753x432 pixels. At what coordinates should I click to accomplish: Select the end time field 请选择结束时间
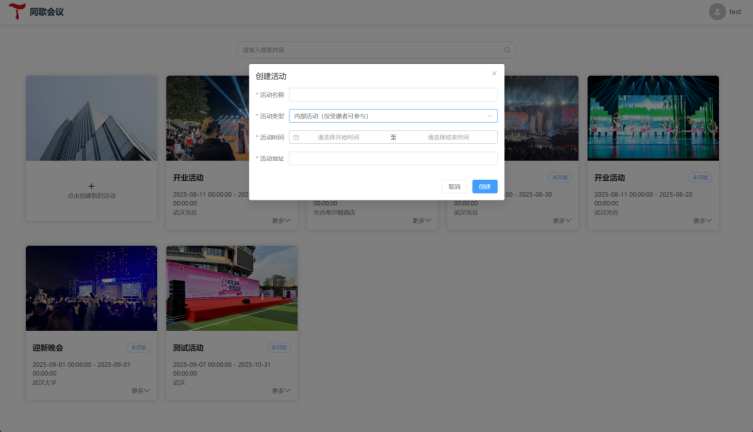pos(448,137)
